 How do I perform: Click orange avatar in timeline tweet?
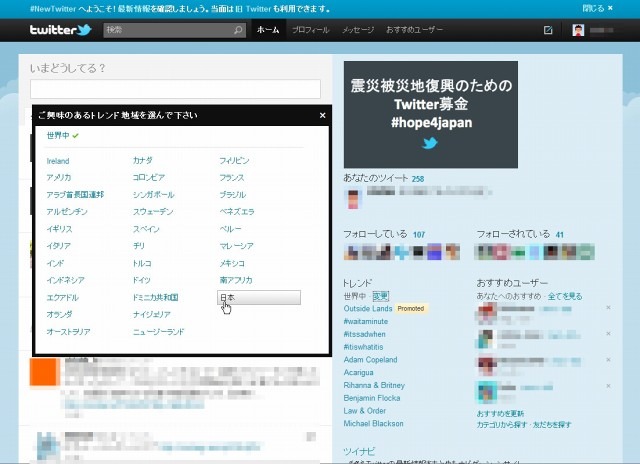[45, 372]
